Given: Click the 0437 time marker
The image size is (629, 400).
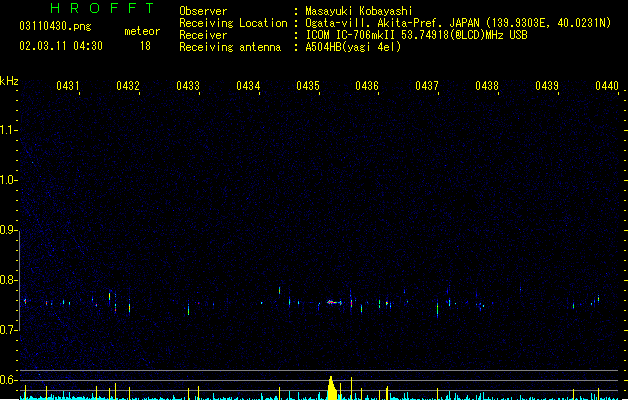Looking at the screenshot, I should coord(427,86).
